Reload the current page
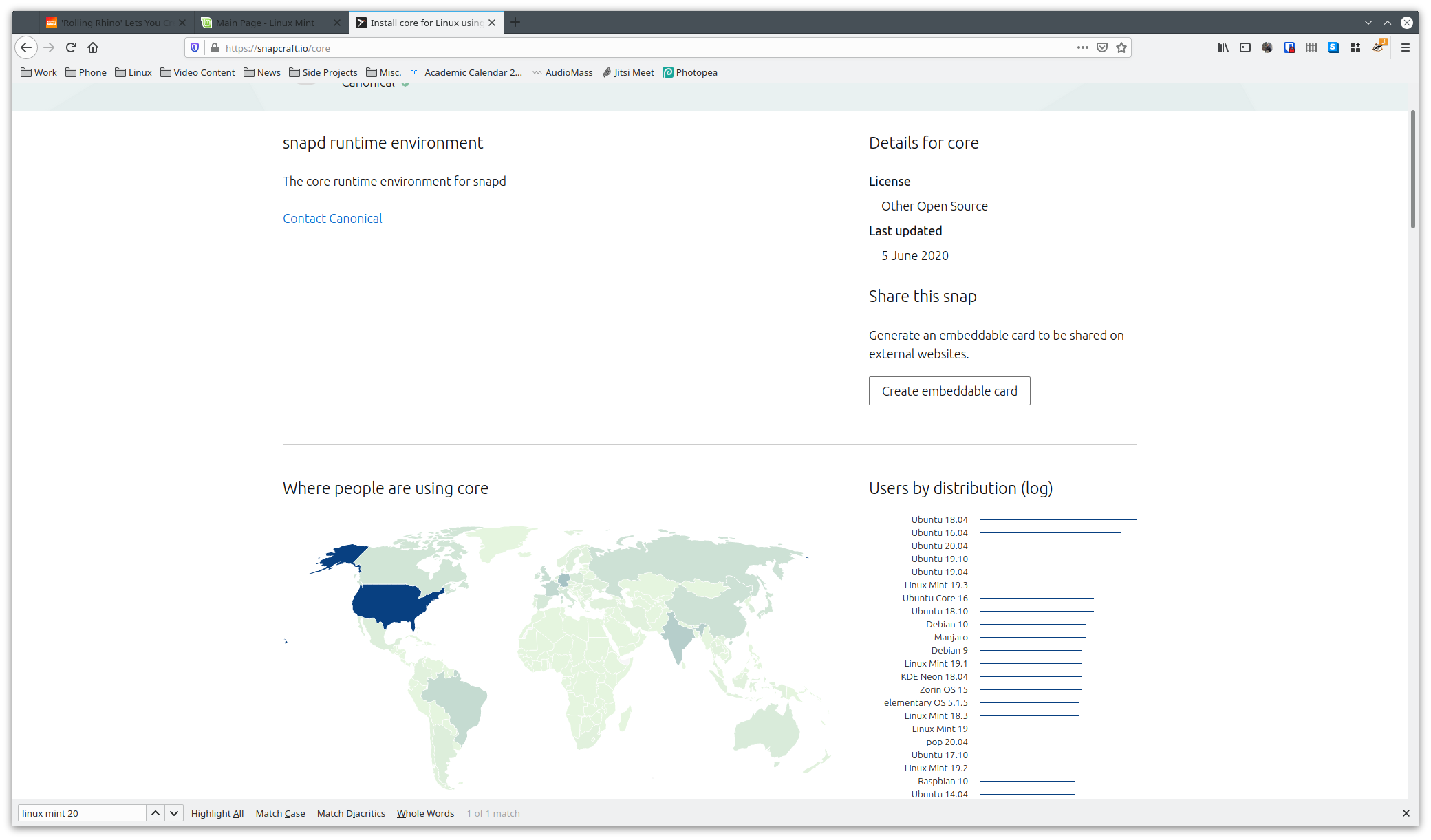Viewport: 1431px width, 840px height. tap(71, 47)
